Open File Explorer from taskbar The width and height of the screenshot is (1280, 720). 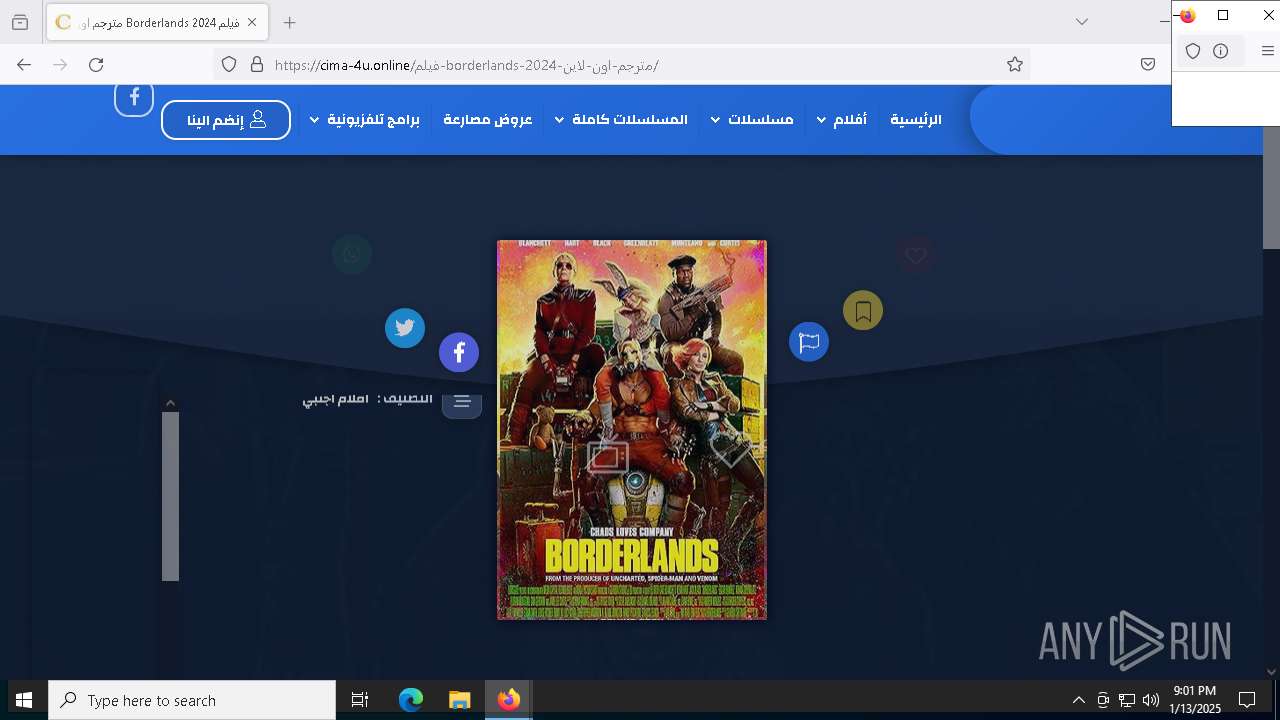[459, 700]
